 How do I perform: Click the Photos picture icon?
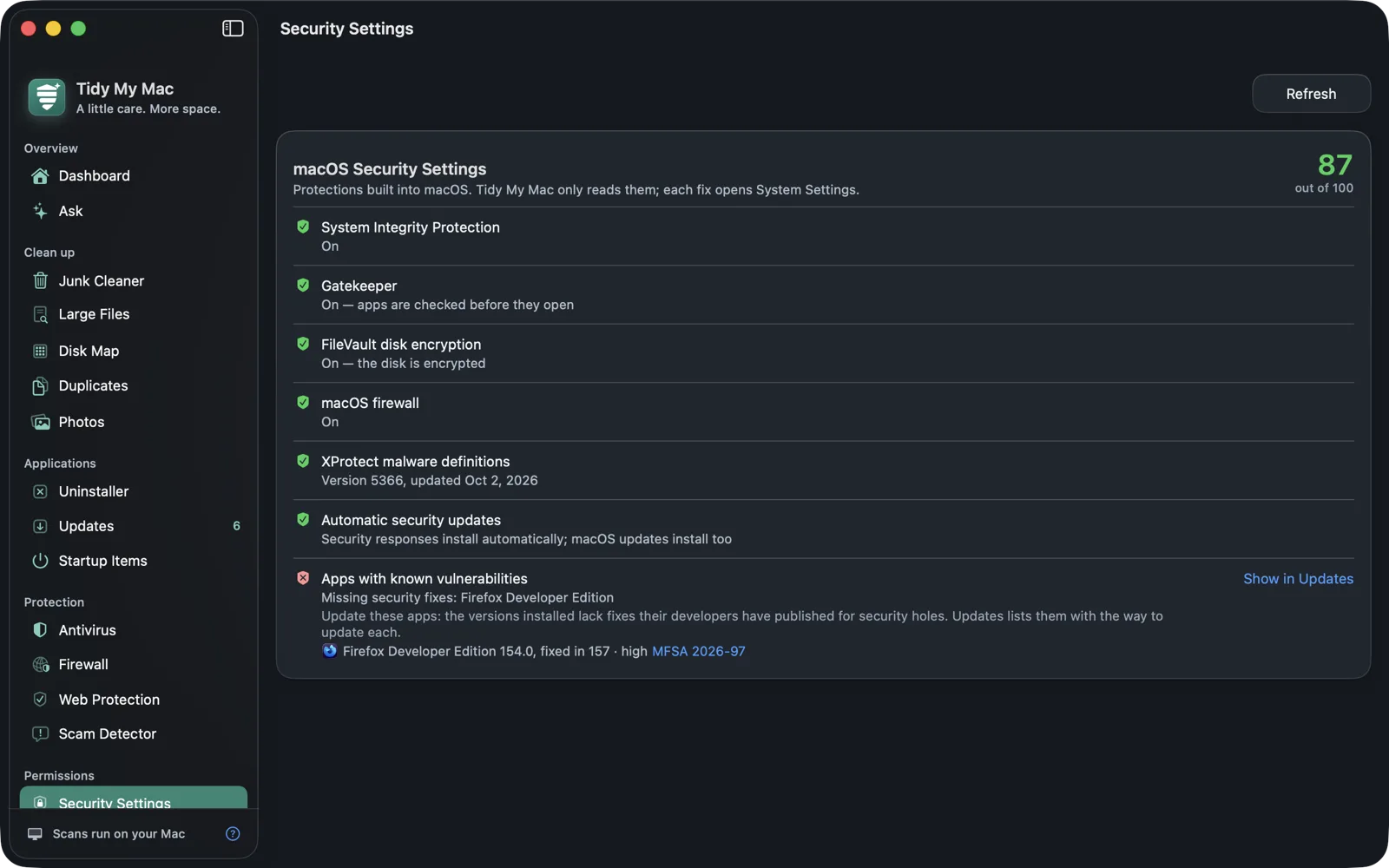tap(40, 422)
